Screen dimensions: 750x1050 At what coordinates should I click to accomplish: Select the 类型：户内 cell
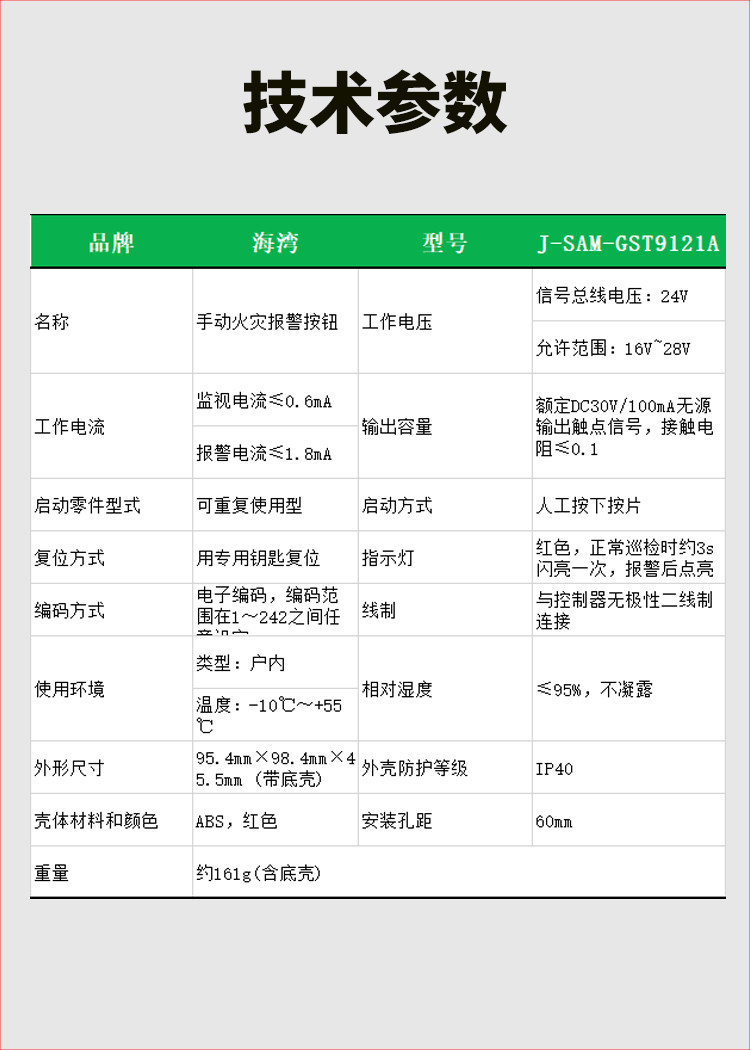[275, 662]
